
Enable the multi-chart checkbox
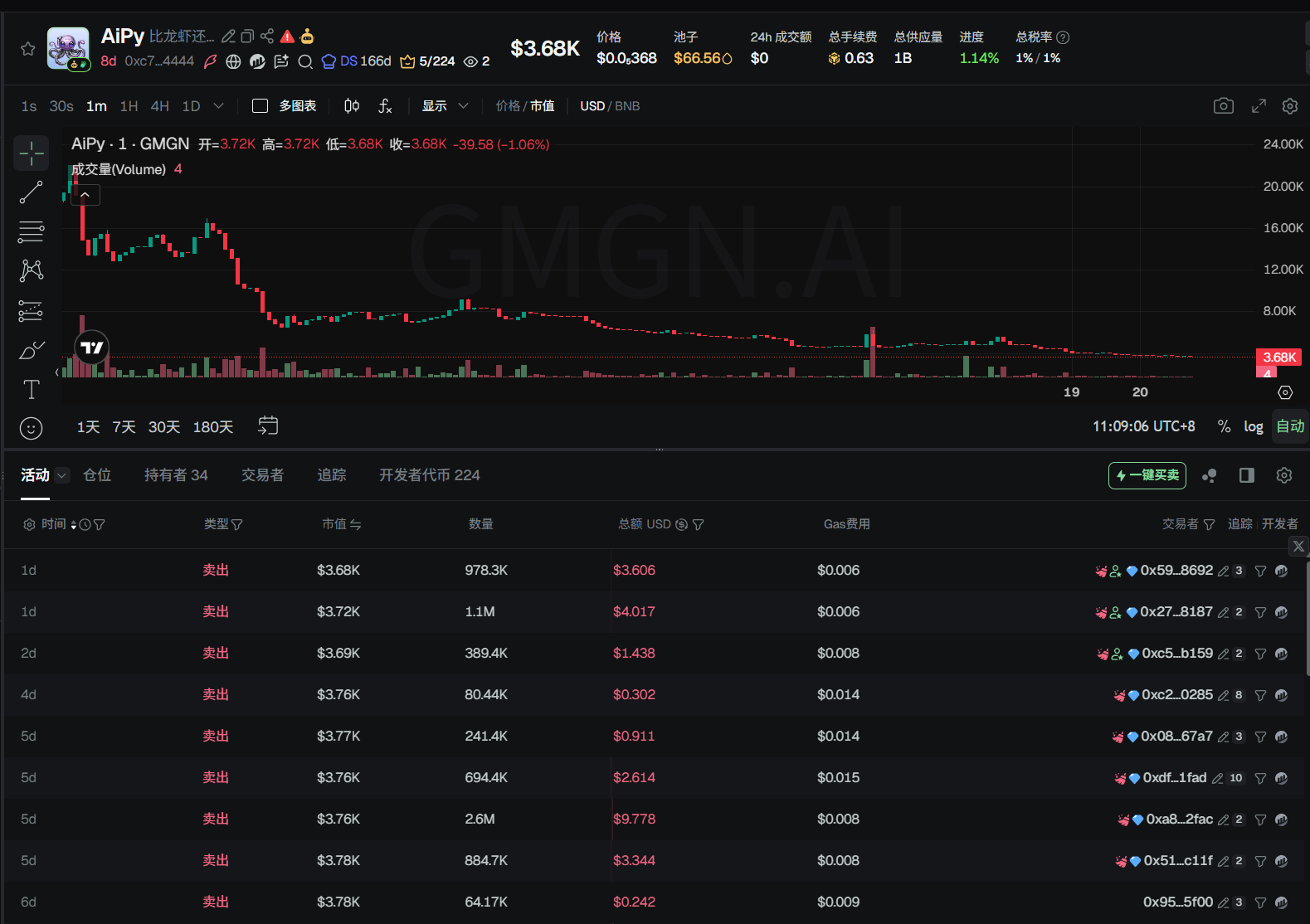click(260, 106)
